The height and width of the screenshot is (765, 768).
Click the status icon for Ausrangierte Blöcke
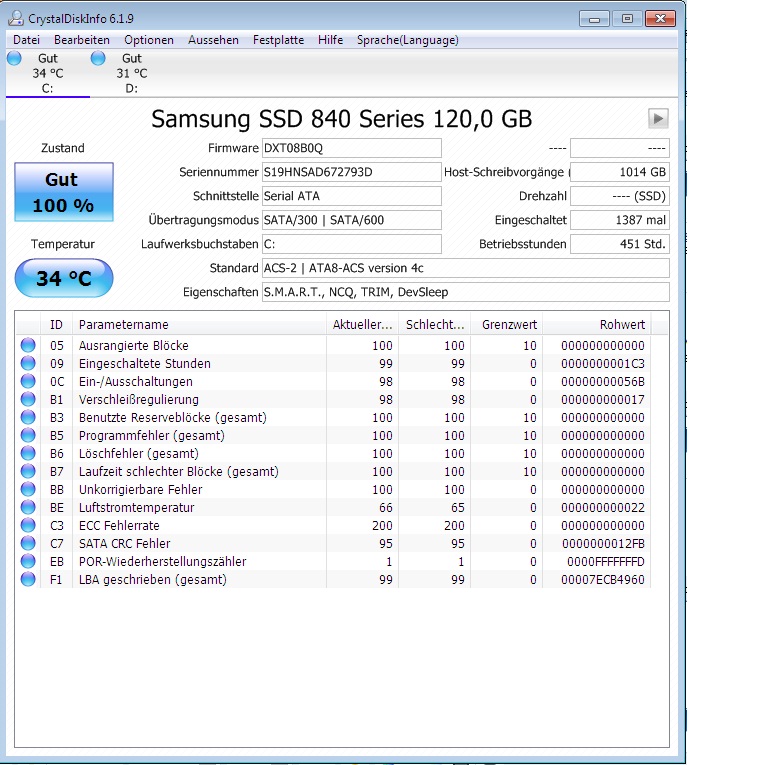click(28, 345)
